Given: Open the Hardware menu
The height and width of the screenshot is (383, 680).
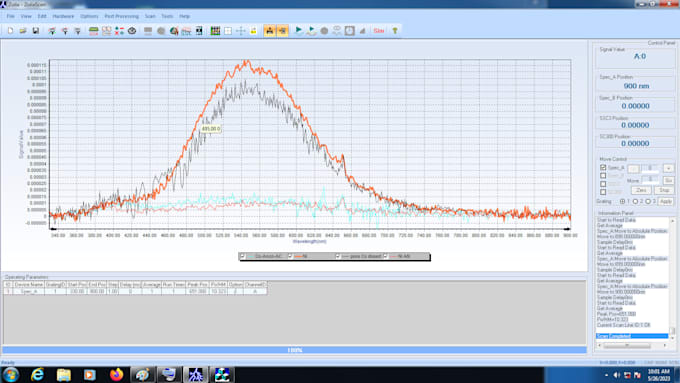Looking at the screenshot, I should pos(63,16).
